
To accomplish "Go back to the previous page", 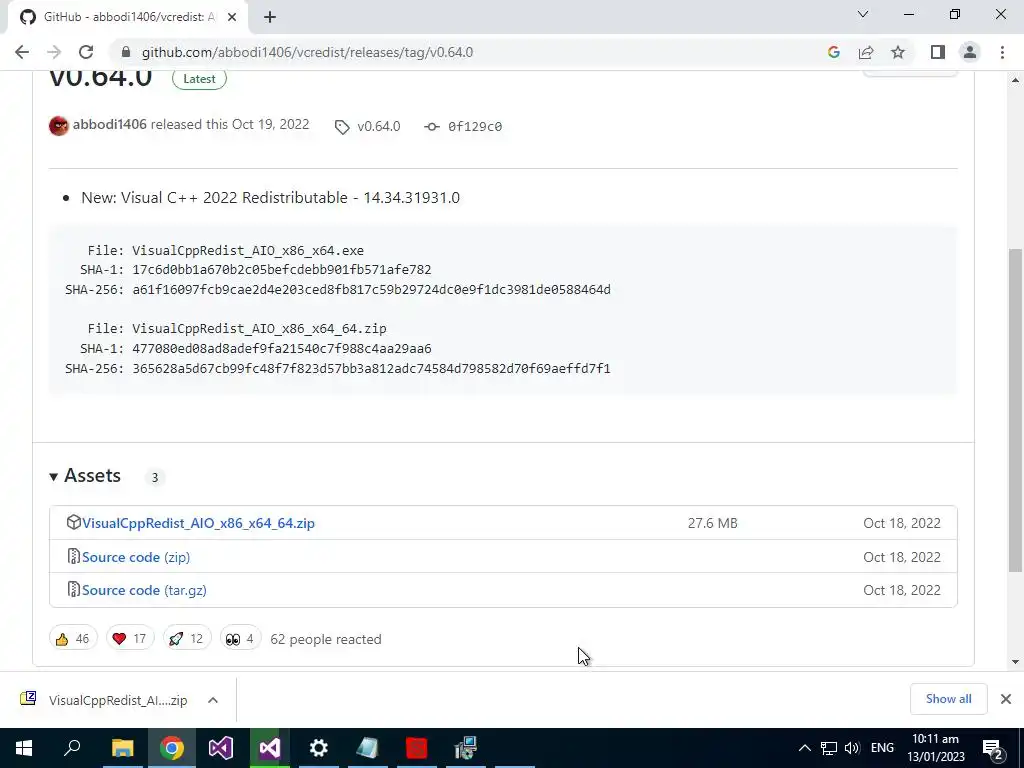I will (22, 52).
